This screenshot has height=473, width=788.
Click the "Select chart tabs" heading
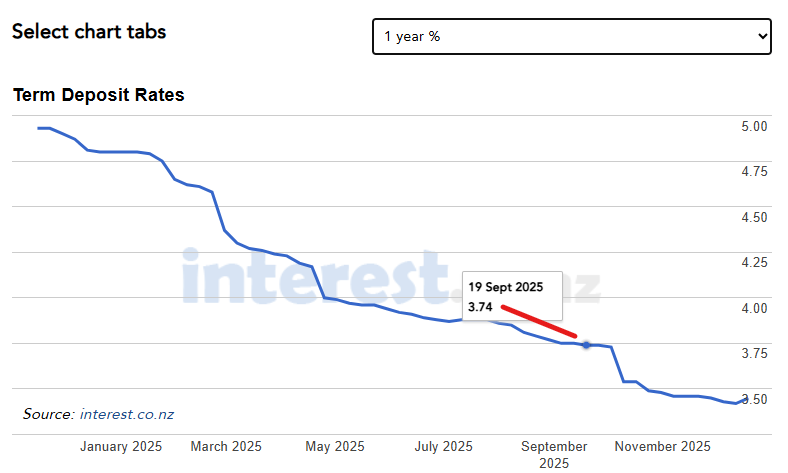click(89, 31)
